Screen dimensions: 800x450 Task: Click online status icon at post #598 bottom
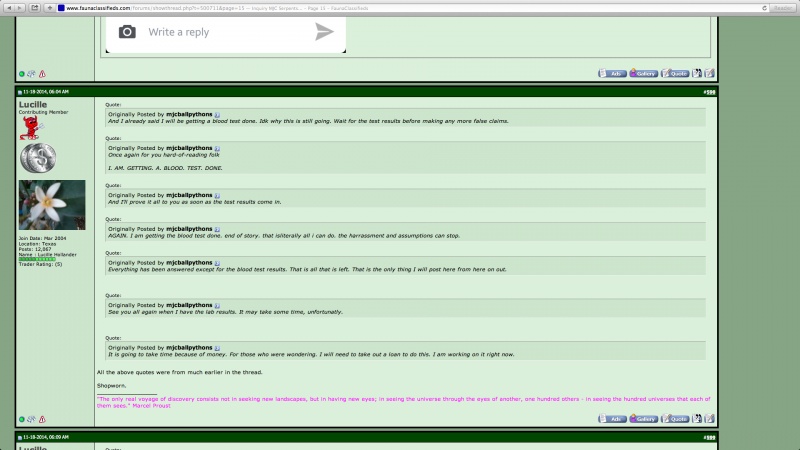pyautogui.click(x=22, y=419)
